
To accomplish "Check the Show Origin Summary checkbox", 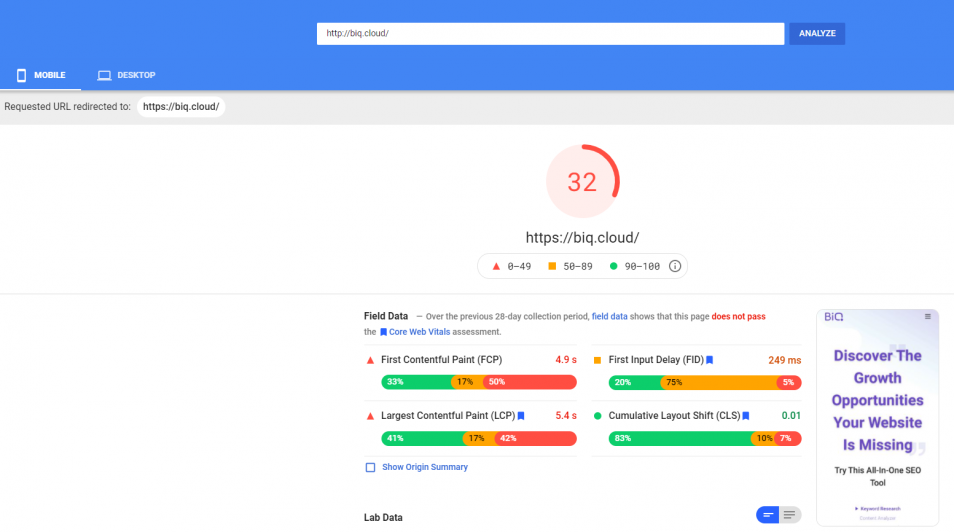I will tap(370, 467).
